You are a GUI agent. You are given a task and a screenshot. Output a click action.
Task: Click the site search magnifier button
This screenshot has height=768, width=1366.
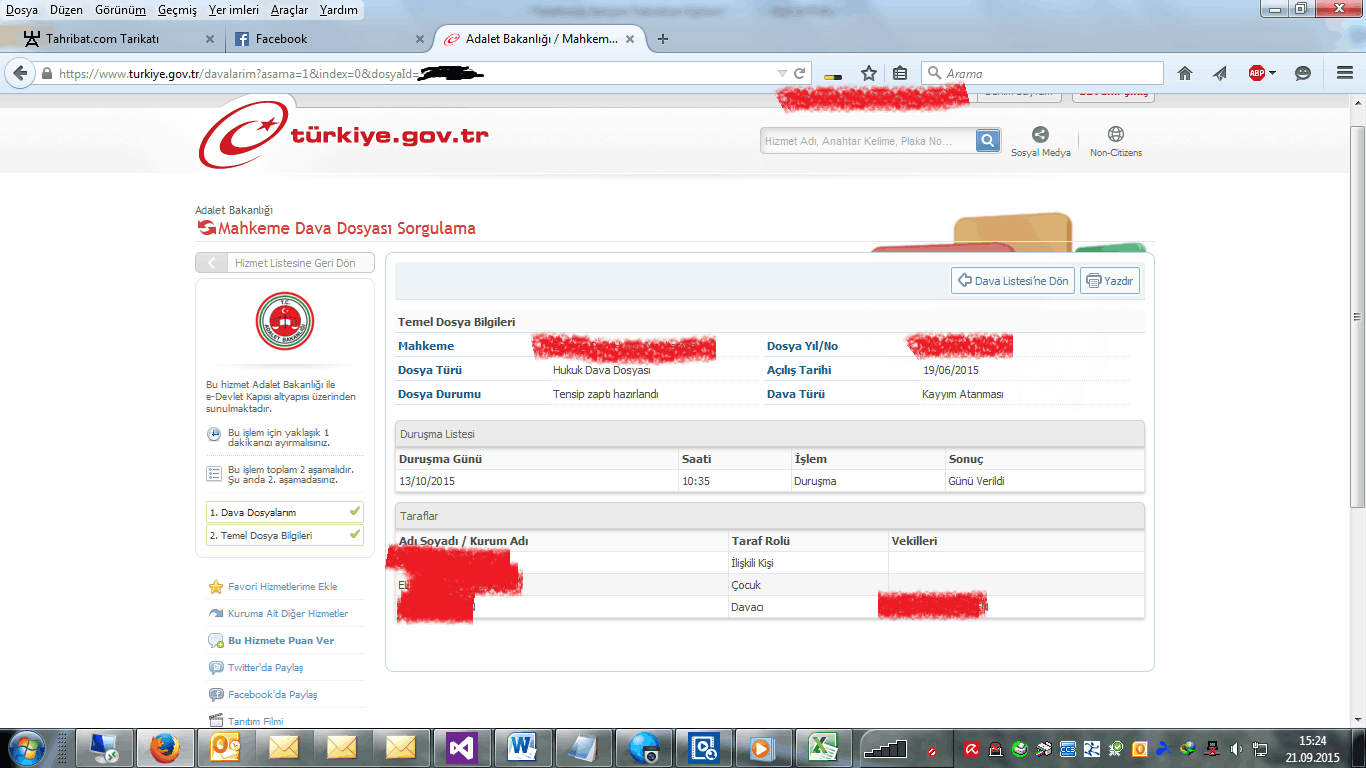click(988, 141)
